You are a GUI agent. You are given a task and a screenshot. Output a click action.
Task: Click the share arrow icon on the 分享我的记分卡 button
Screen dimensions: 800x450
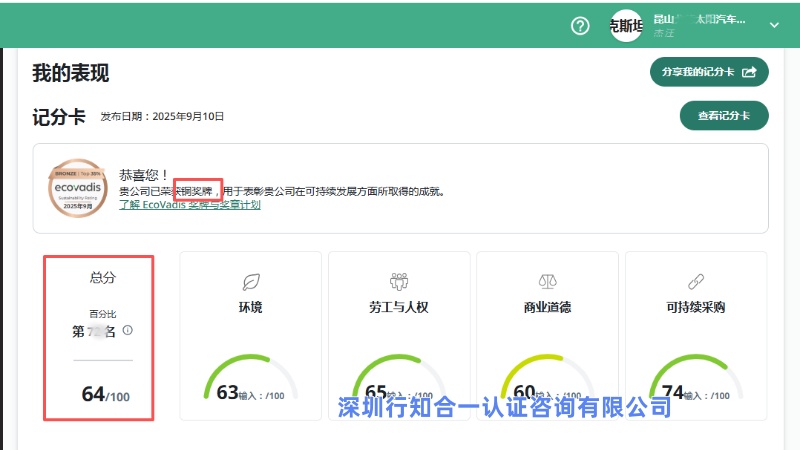748,72
